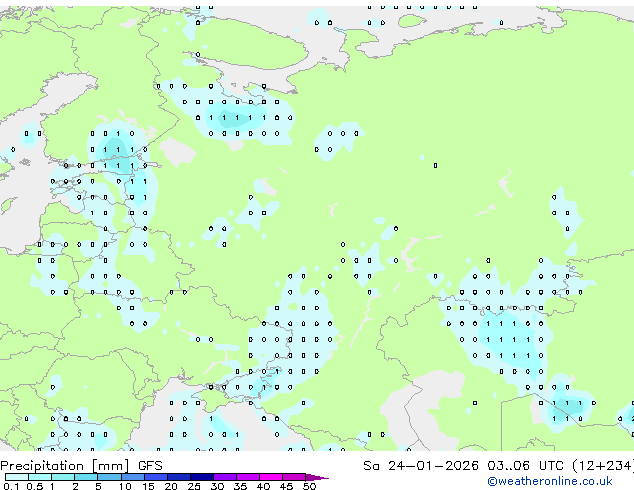Screen dimensions: 634x490
Task: Pick the legend swatch between 15 and 20
Action: coord(156,477)
